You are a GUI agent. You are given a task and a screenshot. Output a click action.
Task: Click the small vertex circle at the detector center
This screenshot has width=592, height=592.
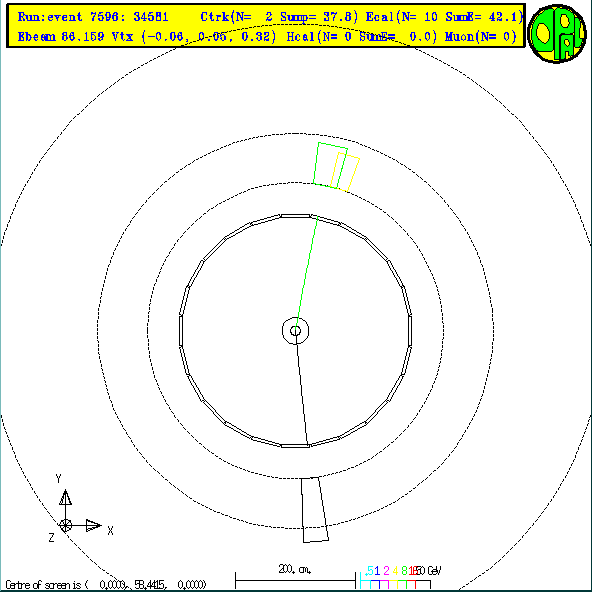(295, 331)
